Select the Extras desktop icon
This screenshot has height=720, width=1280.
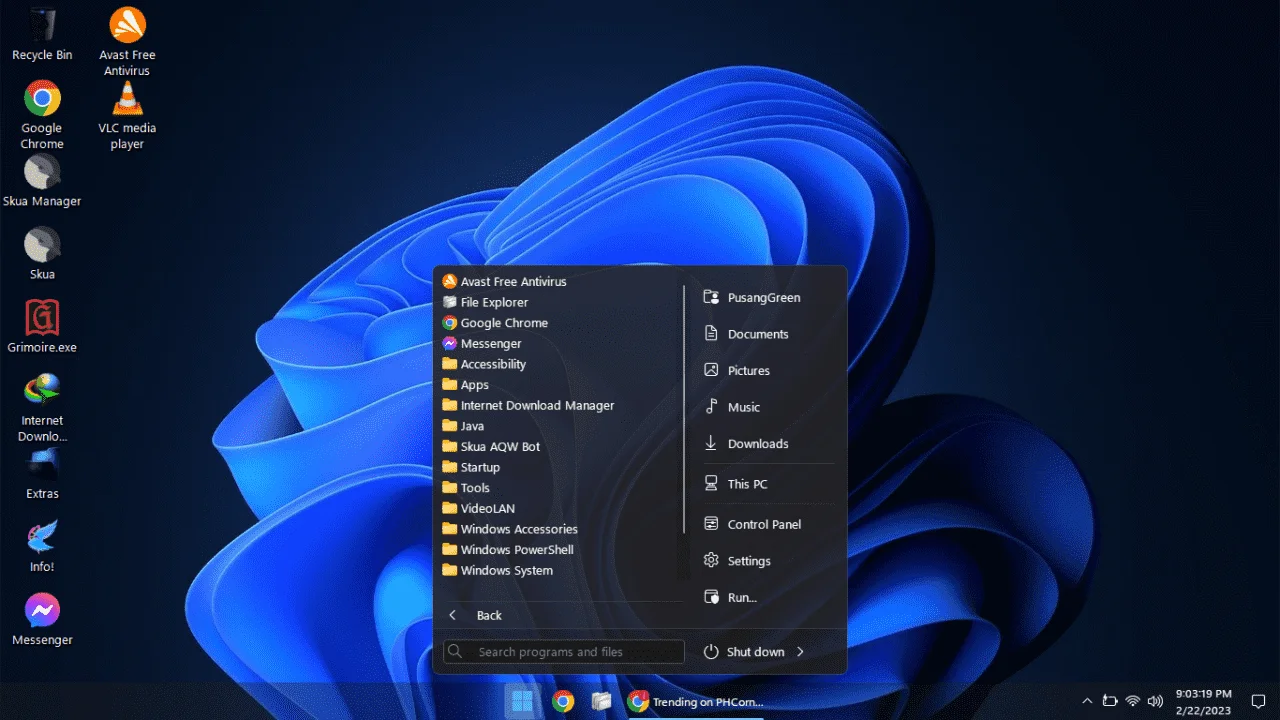tap(42, 474)
